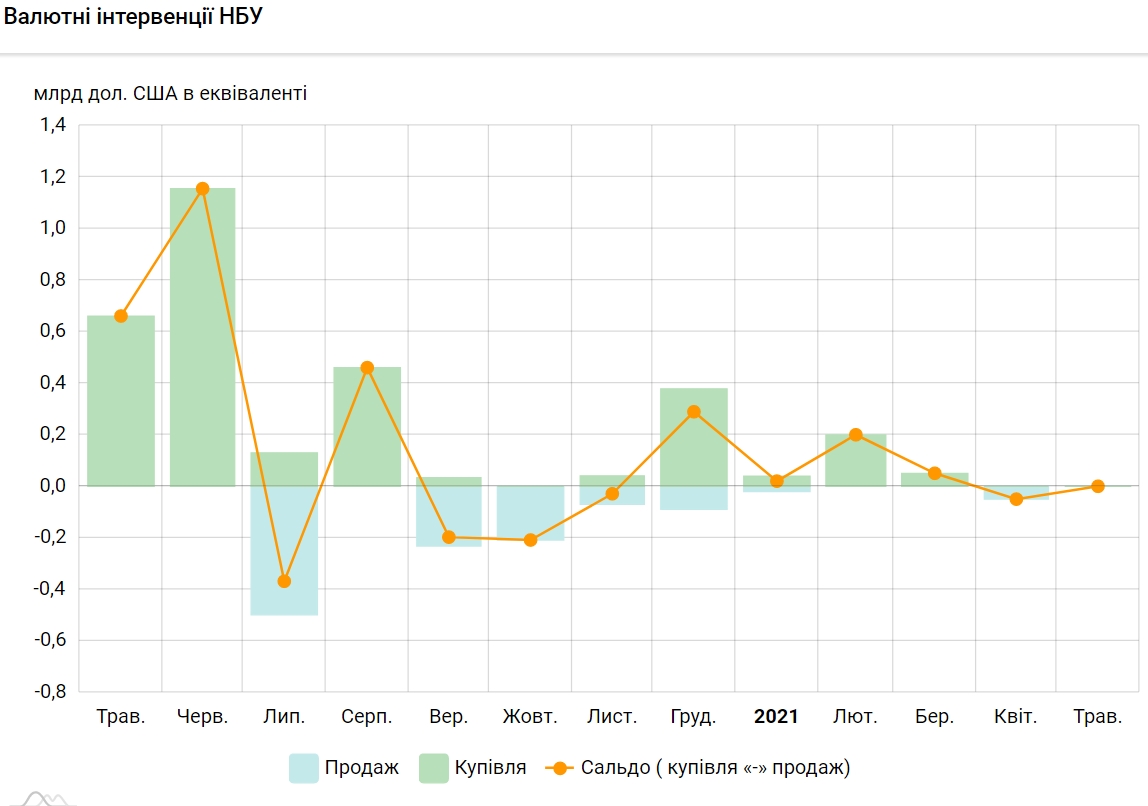Click the orange Сальдо legend marker

(559, 768)
